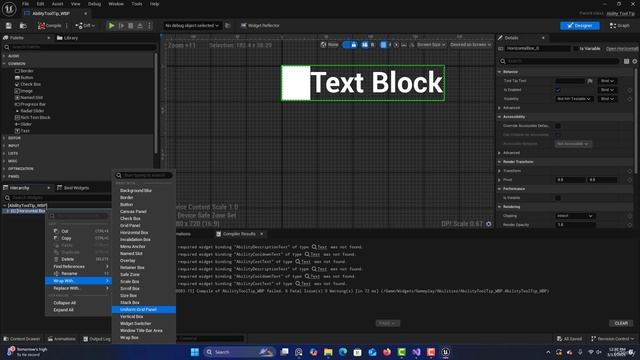640x360 pixels.
Task: Collapse the Behavior section
Action: point(500,72)
